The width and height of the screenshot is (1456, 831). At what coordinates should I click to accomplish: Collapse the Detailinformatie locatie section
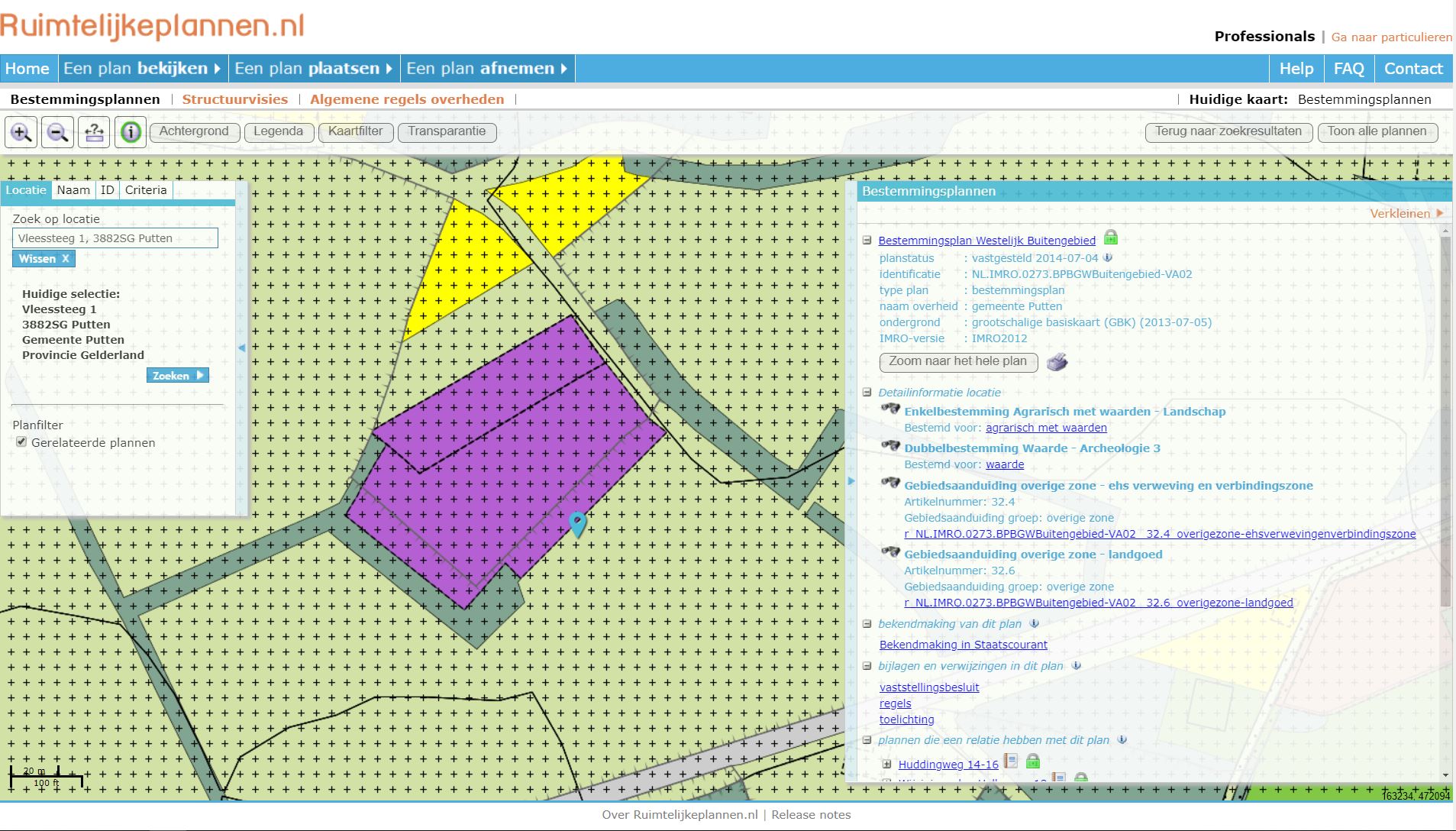click(867, 392)
